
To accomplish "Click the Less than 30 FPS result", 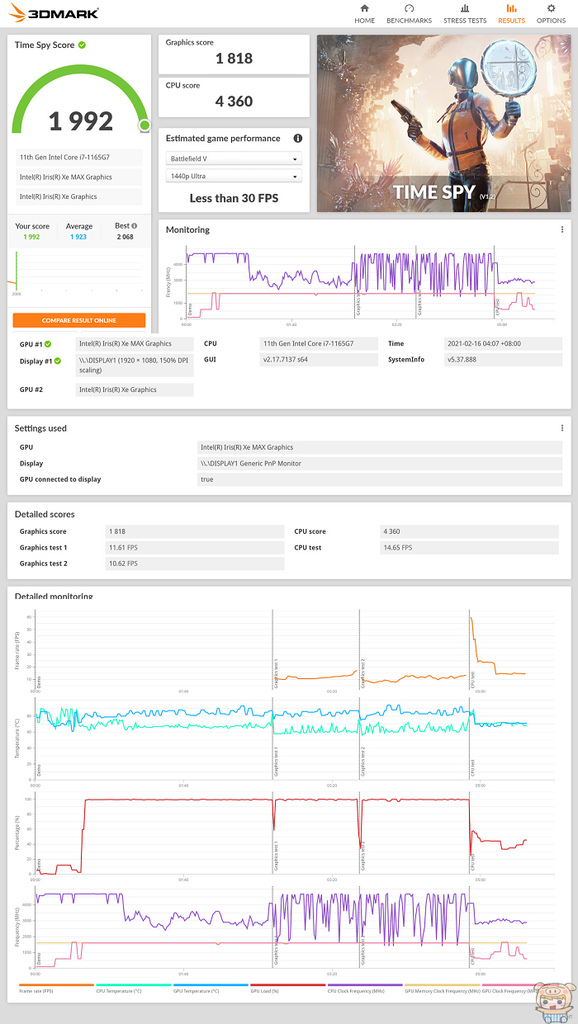I will pyautogui.click(x=234, y=198).
